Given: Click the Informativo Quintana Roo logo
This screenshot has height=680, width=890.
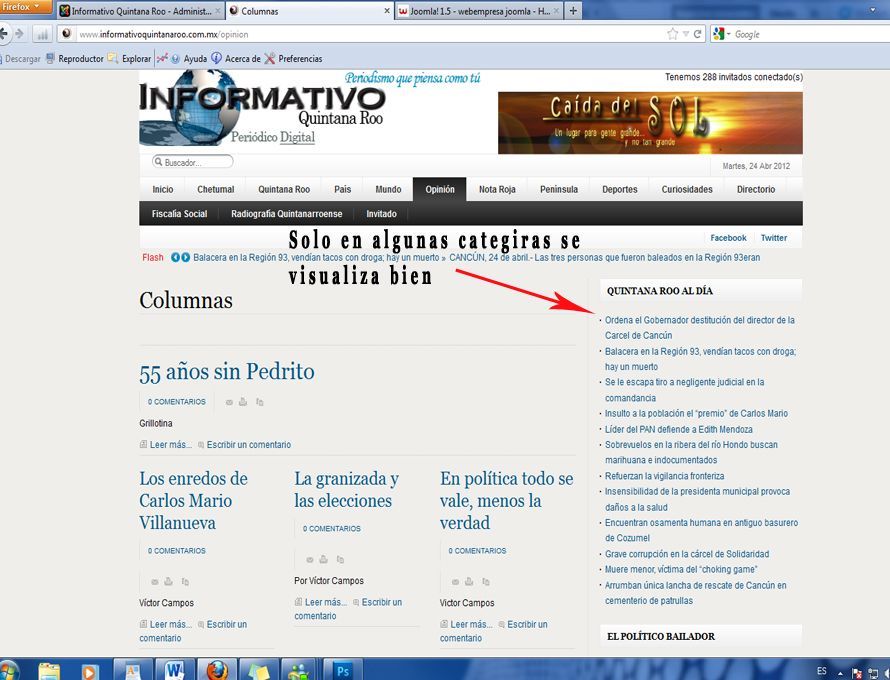Looking at the screenshot, I should pos(262,109).
